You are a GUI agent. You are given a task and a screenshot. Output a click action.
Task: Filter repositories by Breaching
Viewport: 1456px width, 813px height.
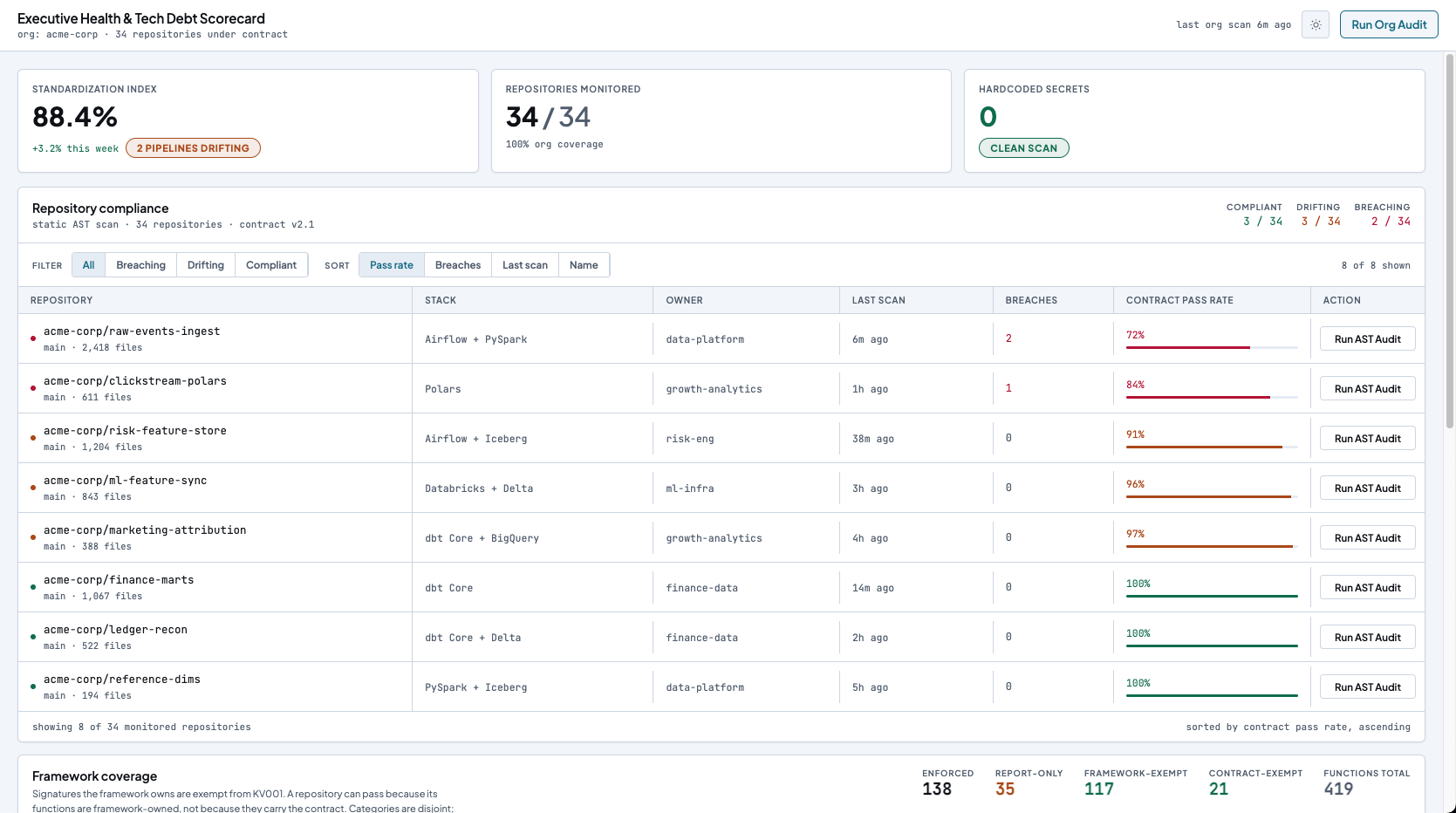pyautogui.click(x=140, y=265)
